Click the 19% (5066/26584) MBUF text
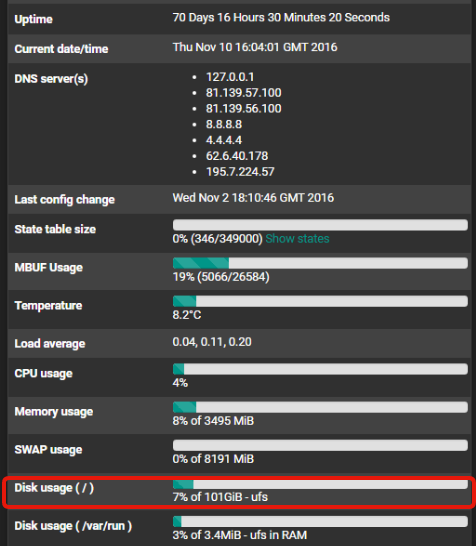This screenshot has width=476, height=546. [x=221, y=277]
